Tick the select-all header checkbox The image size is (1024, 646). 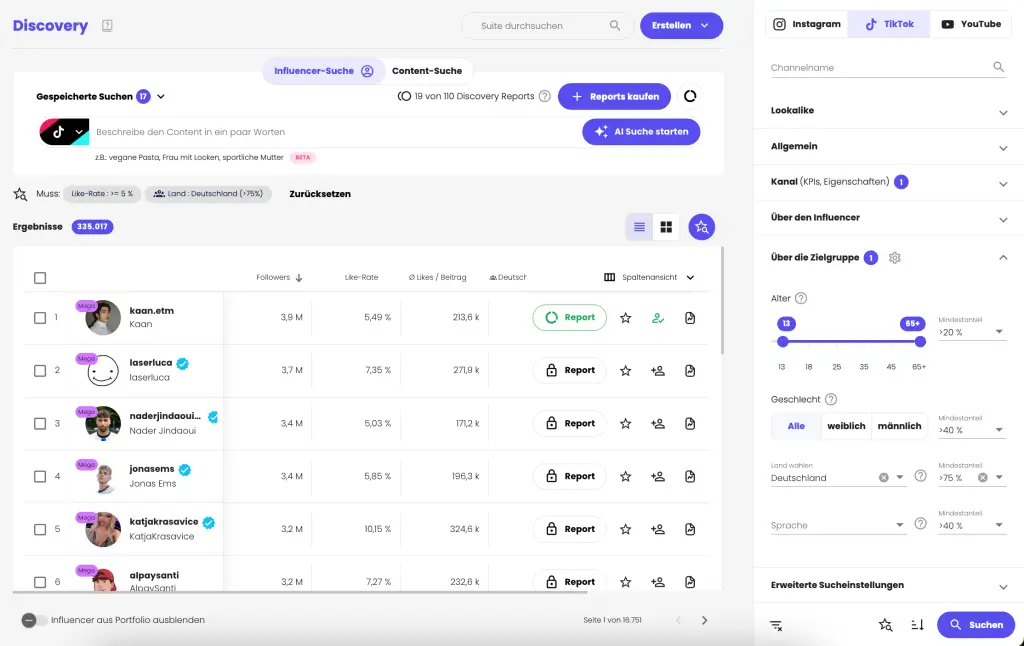[40, 278]
